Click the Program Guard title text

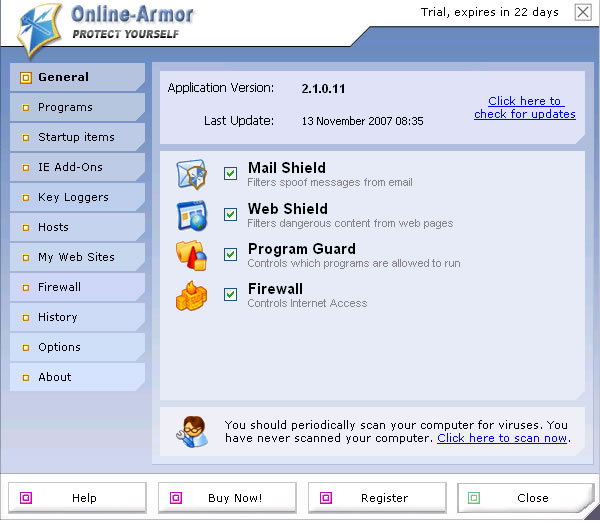tap(302, 249)
